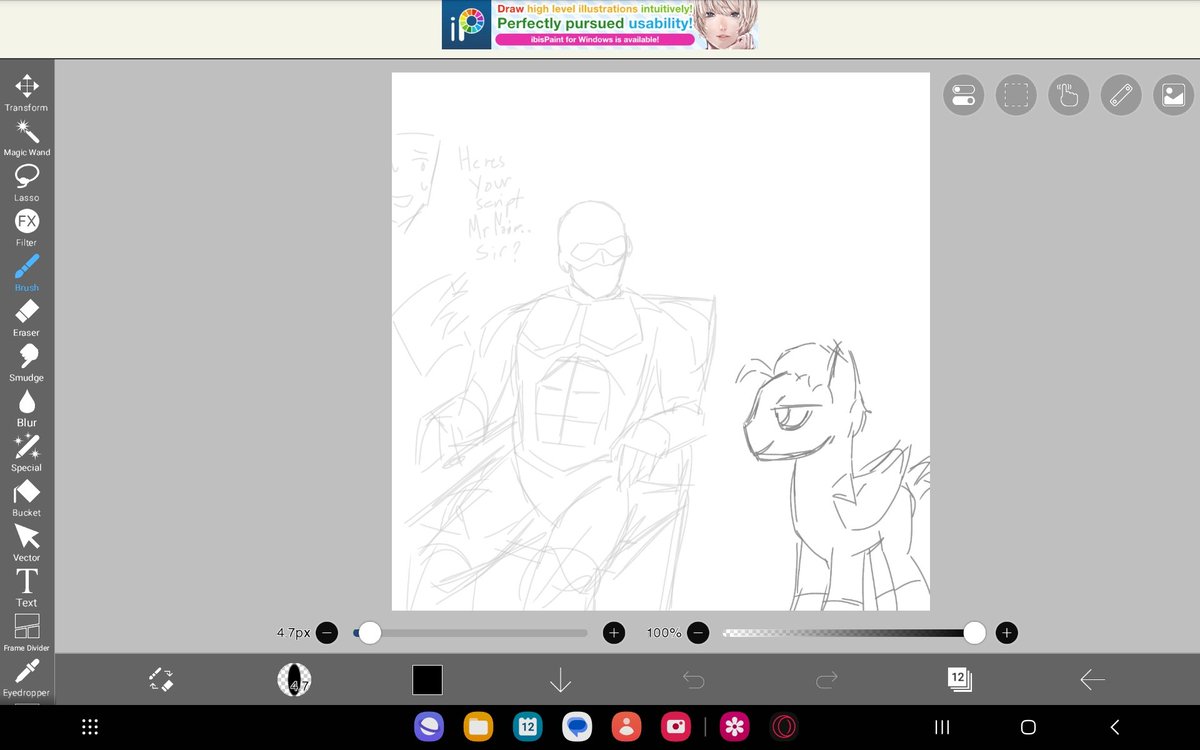Viewport: 1200px width, 750px height.
Task: Go back with the left arrow
Action: [x=1092, y=680]
